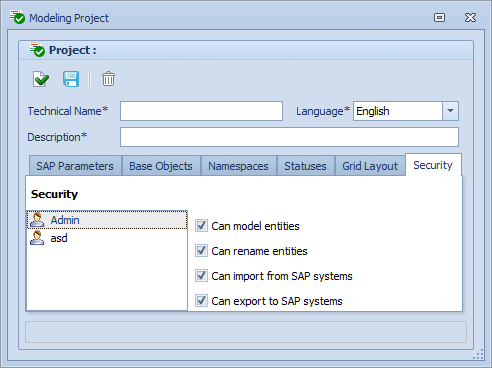Toggle Can export to SAP systems
The width and height of the screenshot is (492, 368).
coord(201,301)
